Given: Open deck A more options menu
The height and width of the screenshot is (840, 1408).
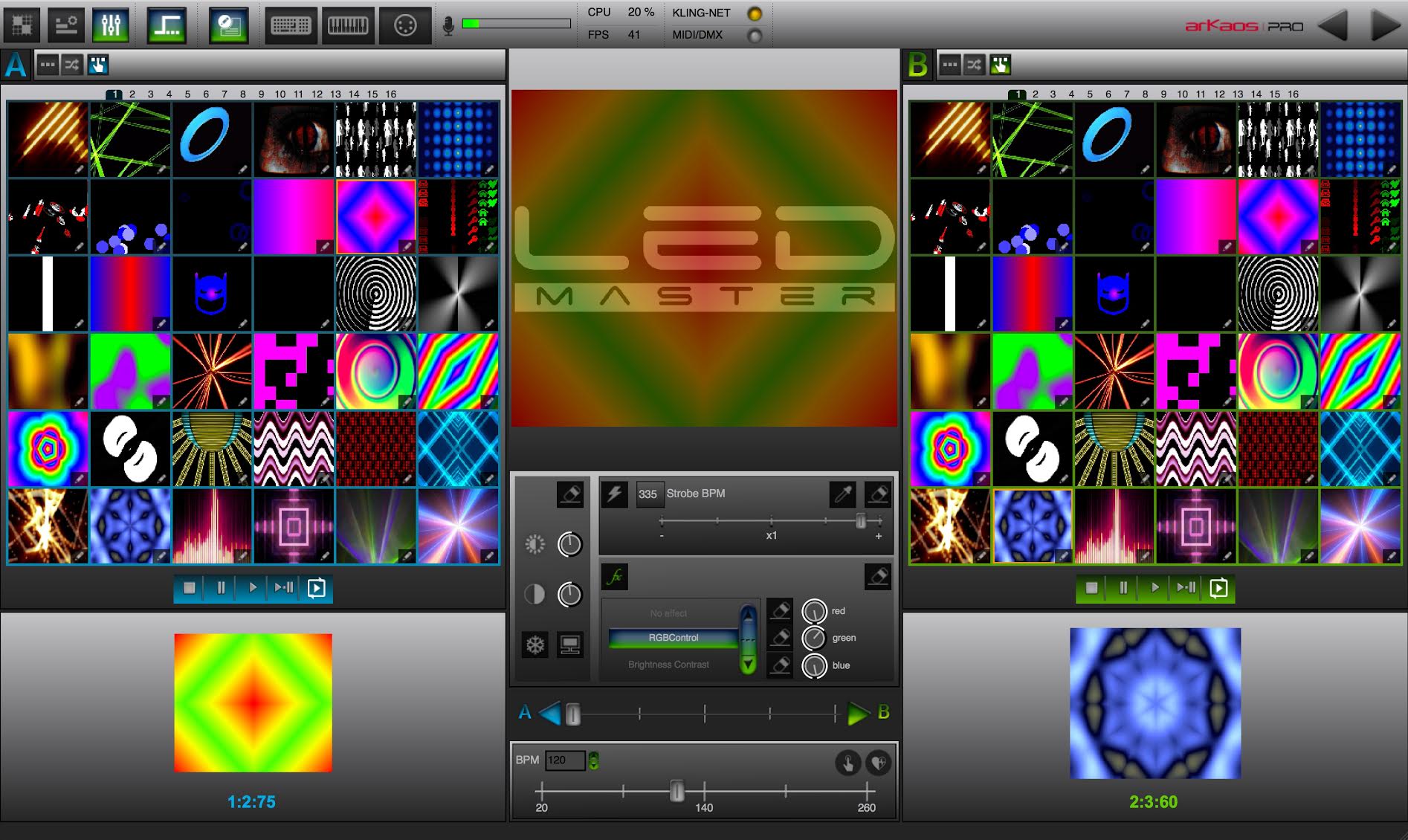Looking at the screenshot, I should pos(47,65).
